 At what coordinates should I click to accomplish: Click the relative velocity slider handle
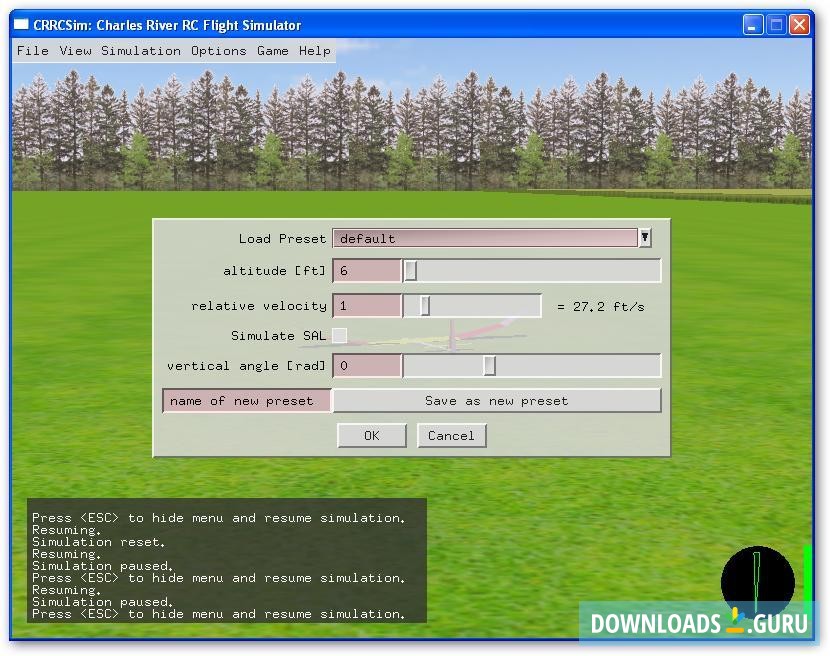pos(425,305)
